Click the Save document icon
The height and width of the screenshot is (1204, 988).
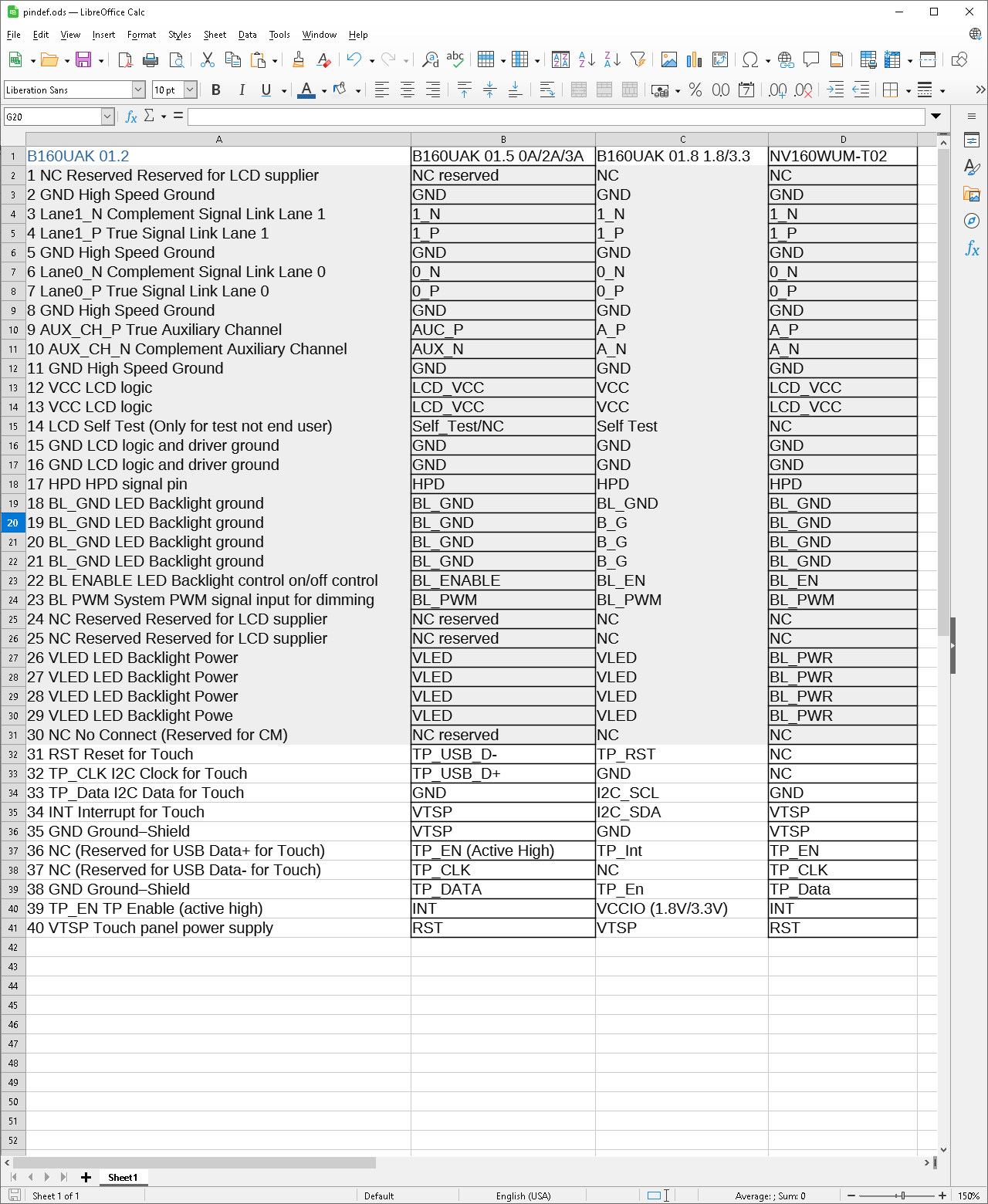coord(83,60)
